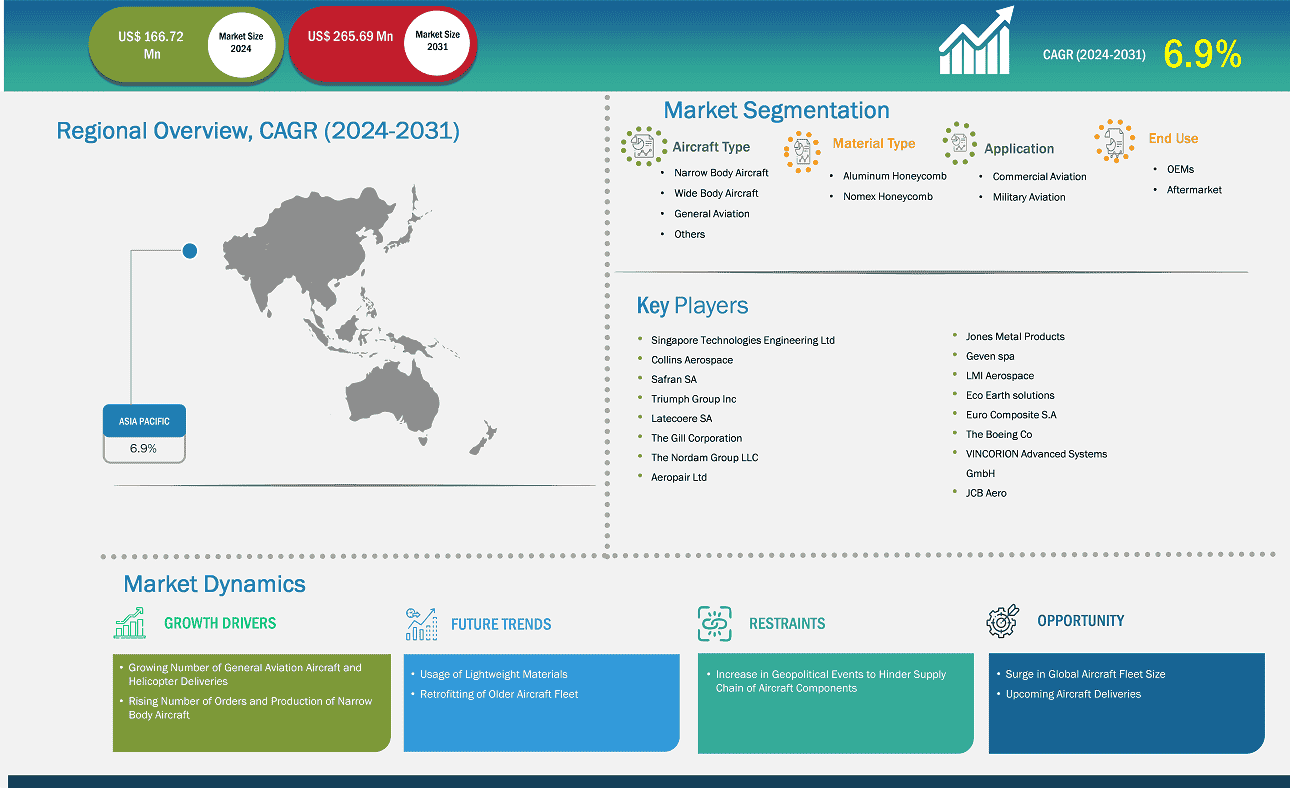Click The Gill Corporation entry
This screenshot has height=788, width=1290.
coord(696,438)
